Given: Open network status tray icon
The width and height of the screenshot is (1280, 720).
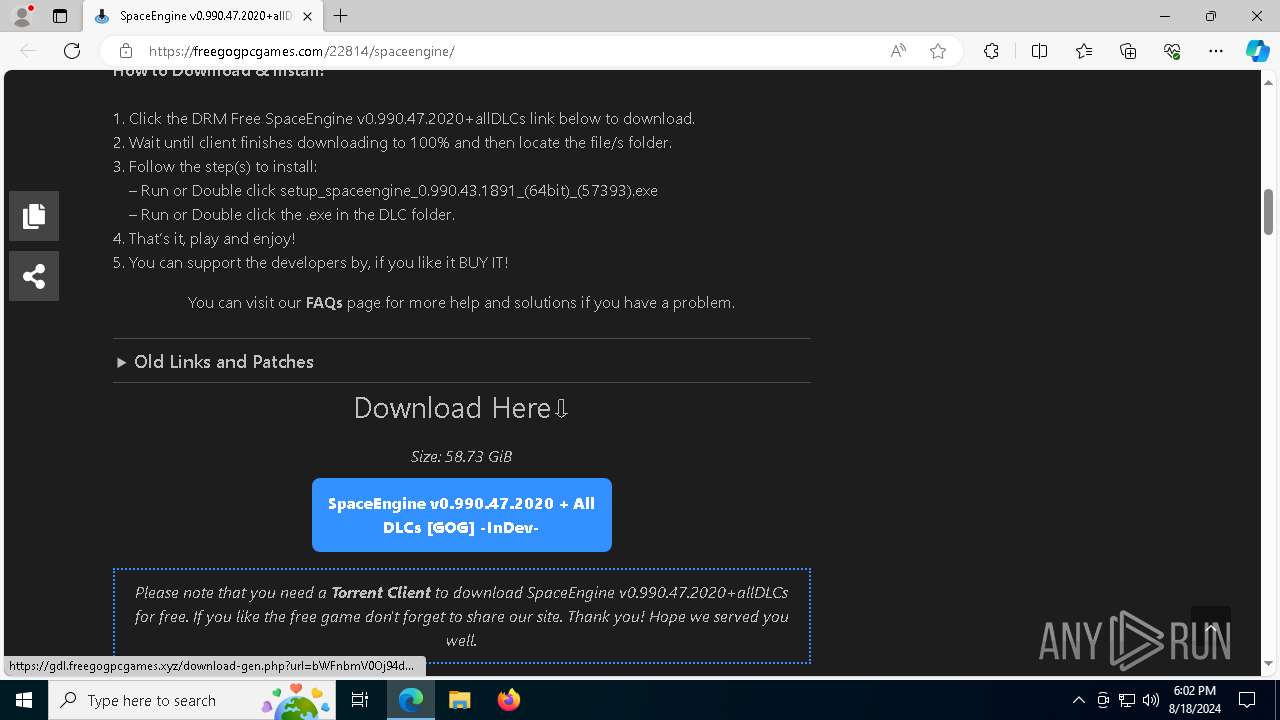Looking at the screenshot, I should click(1127, 700).
